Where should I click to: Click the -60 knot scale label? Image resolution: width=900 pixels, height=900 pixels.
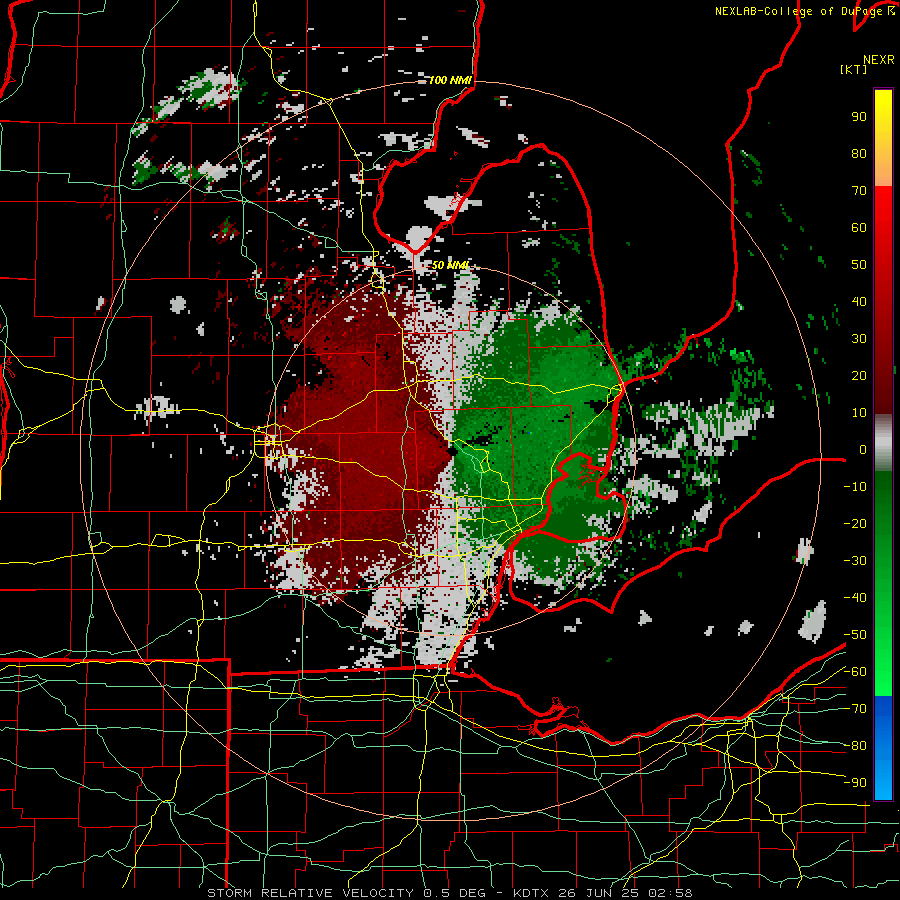pyautogui.click(x=855, y=672)
